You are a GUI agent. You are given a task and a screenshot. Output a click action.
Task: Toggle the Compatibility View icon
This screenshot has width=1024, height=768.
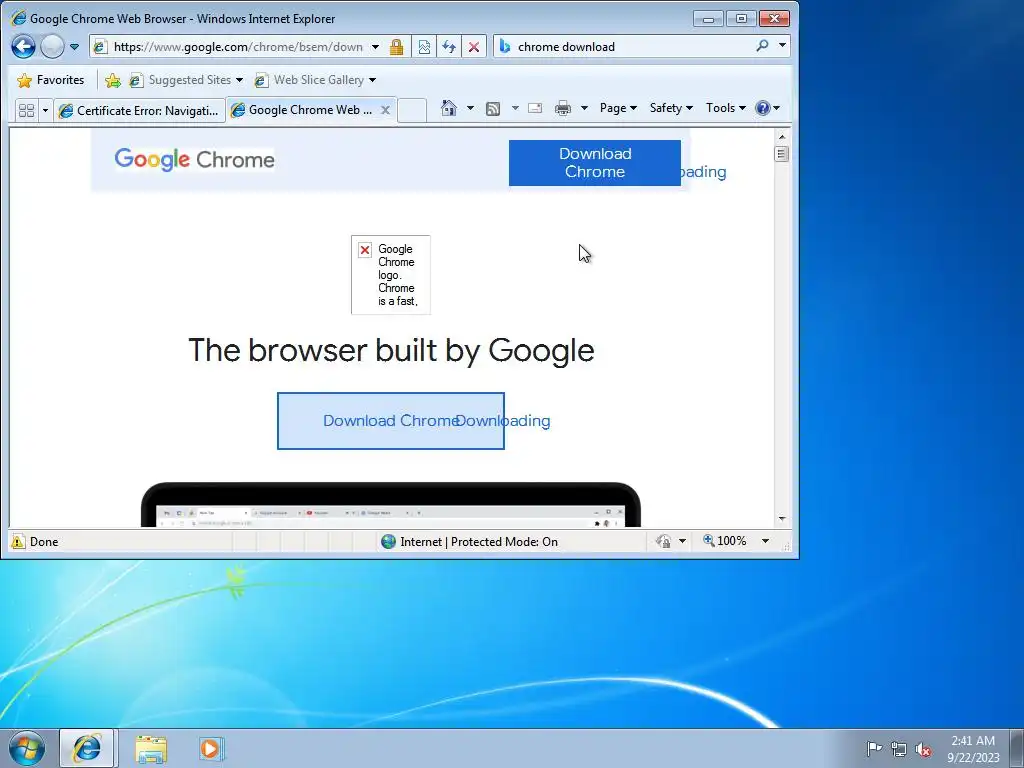click(x=424, y=47)
